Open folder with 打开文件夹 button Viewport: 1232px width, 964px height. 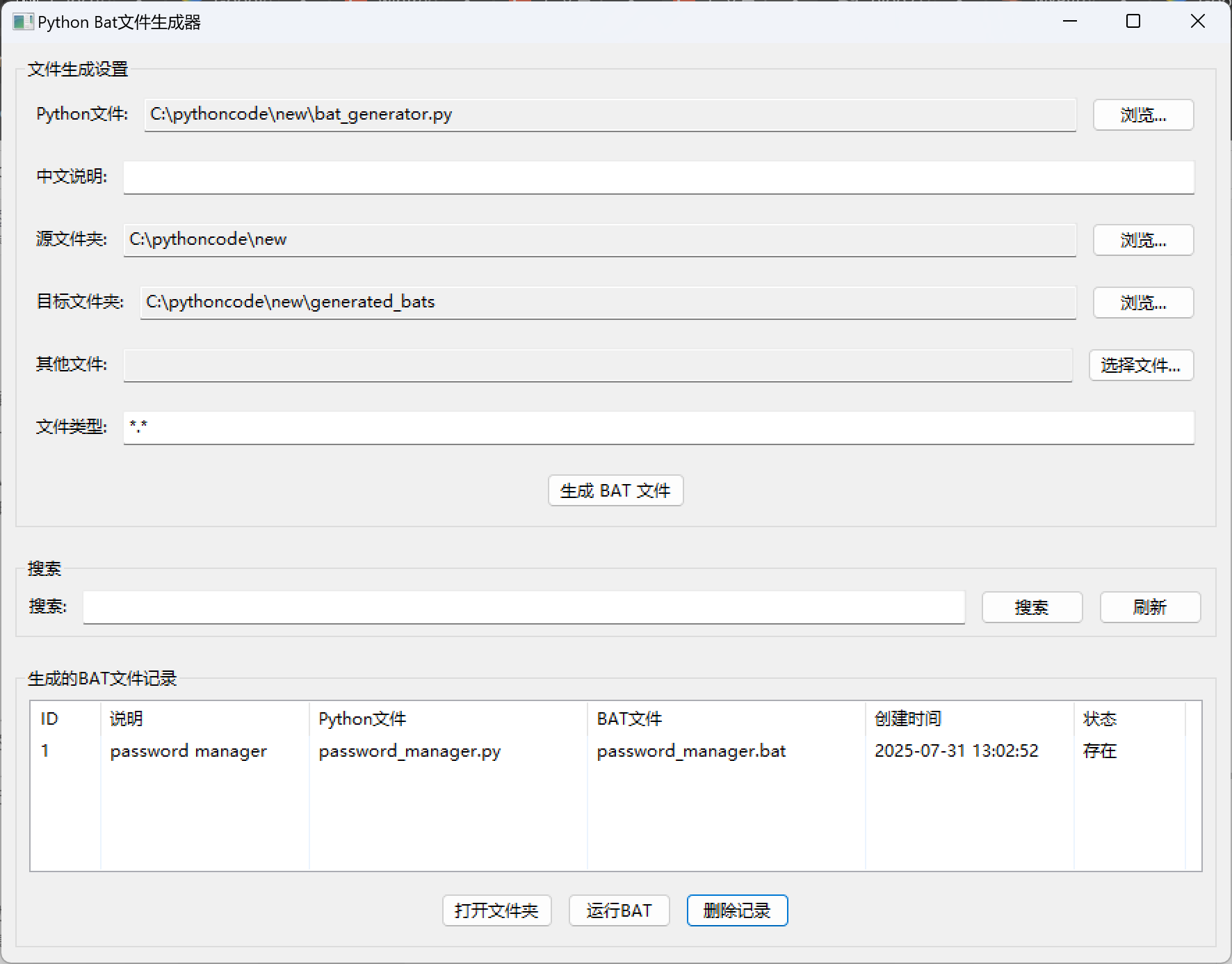(496, 910)
